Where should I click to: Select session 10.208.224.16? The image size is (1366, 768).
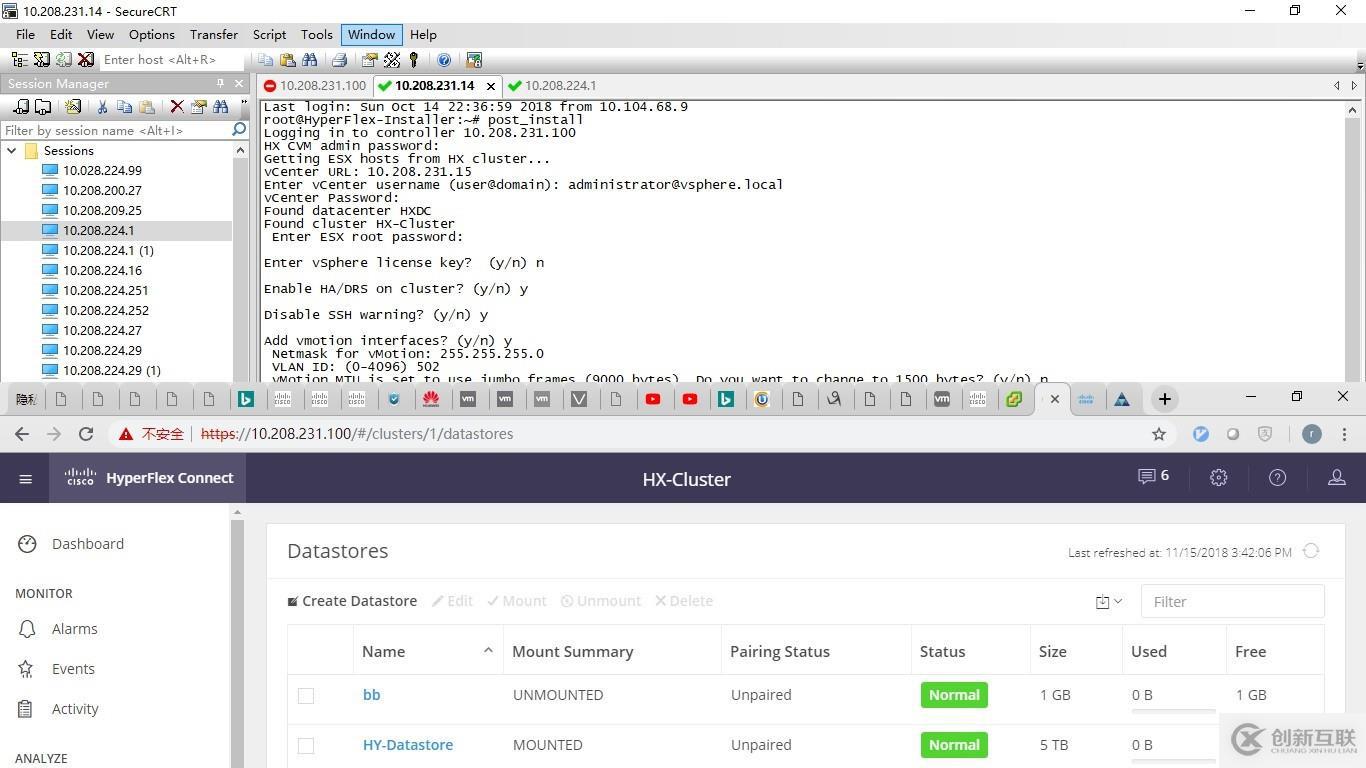(102, 270)
